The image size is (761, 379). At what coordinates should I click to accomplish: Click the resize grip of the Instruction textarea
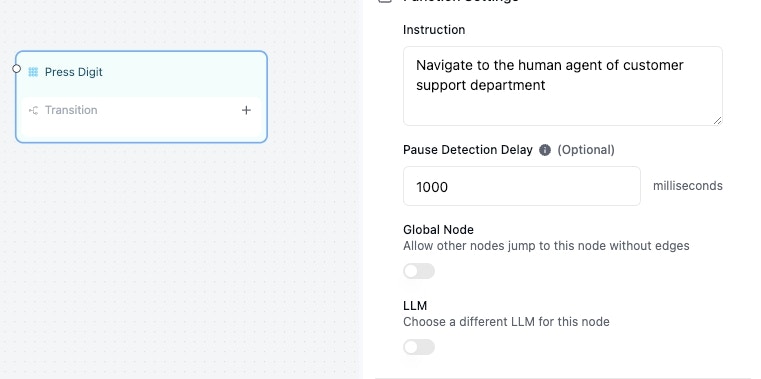(x=717, y=120)
